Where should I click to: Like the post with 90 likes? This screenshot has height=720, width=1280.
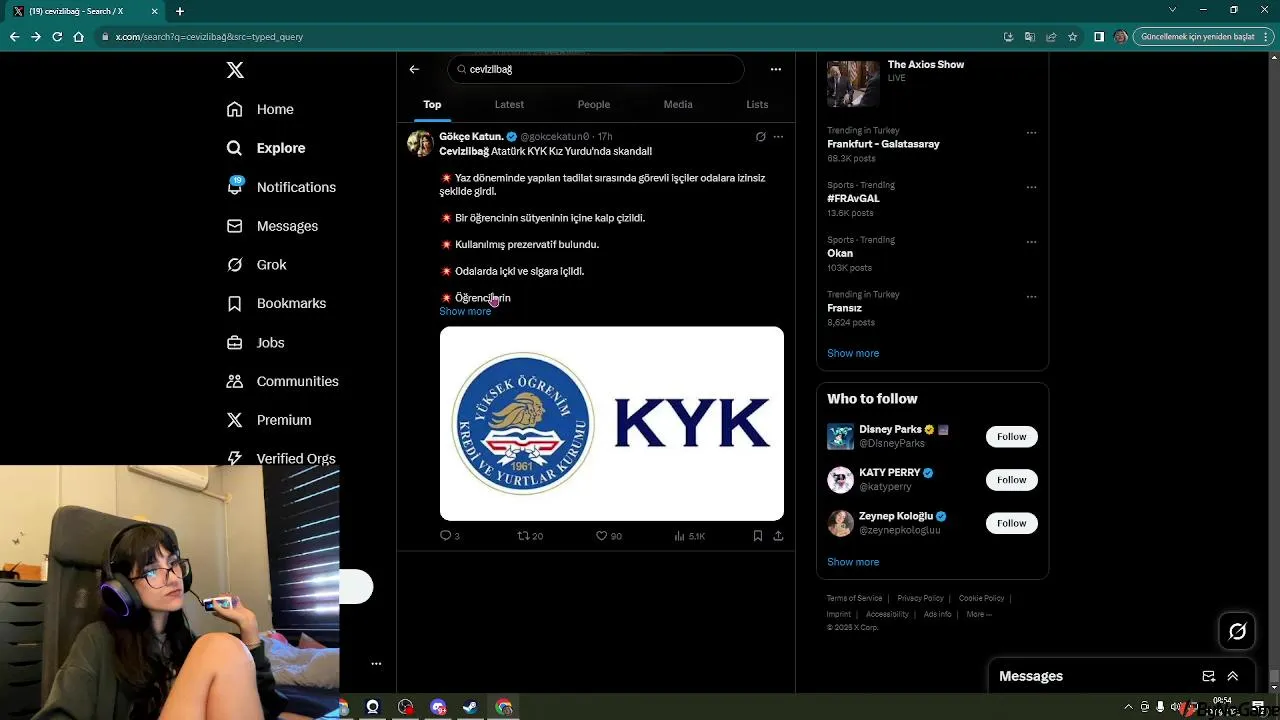tap(609, 536)
